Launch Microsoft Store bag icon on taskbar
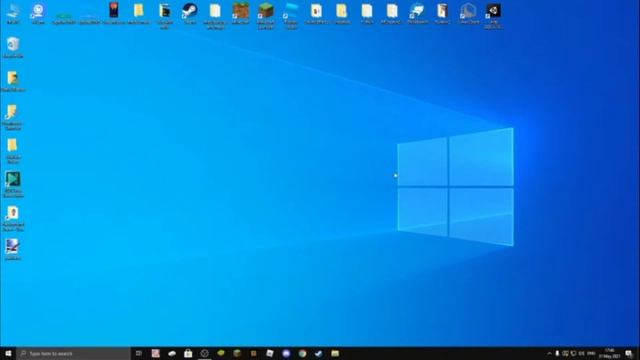The width and height of the screenshot is (640, 360). tap(188, 353)
